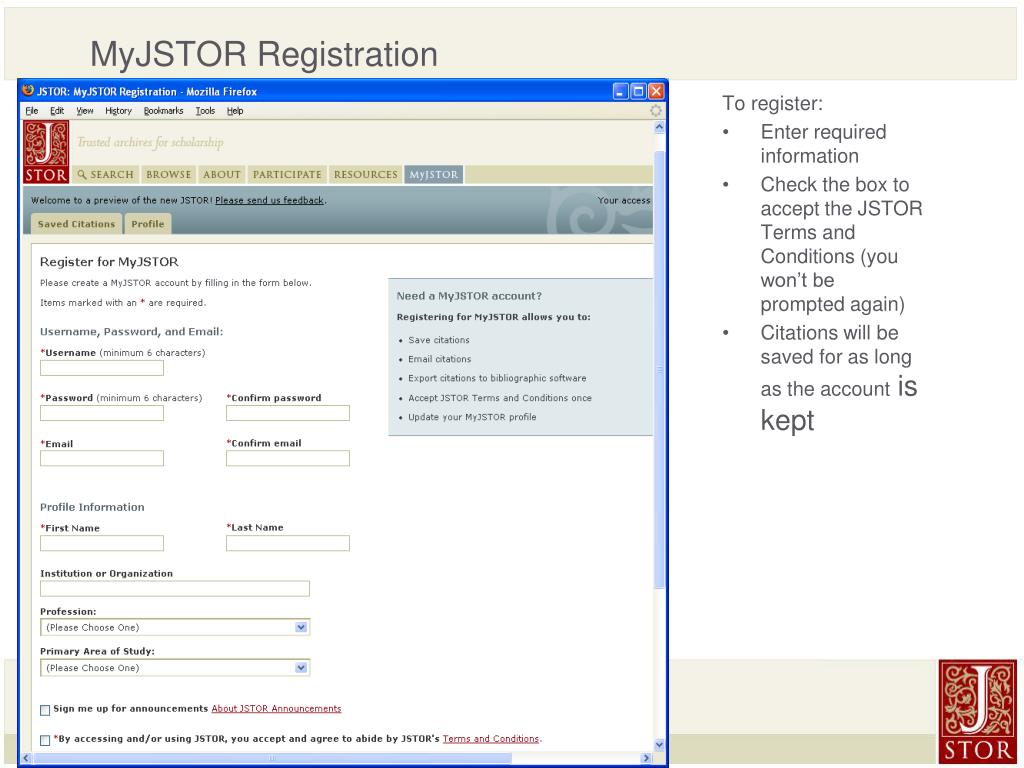Go to the RESOURCES navigation tab

pyautogui.click(x=365, y=174)
